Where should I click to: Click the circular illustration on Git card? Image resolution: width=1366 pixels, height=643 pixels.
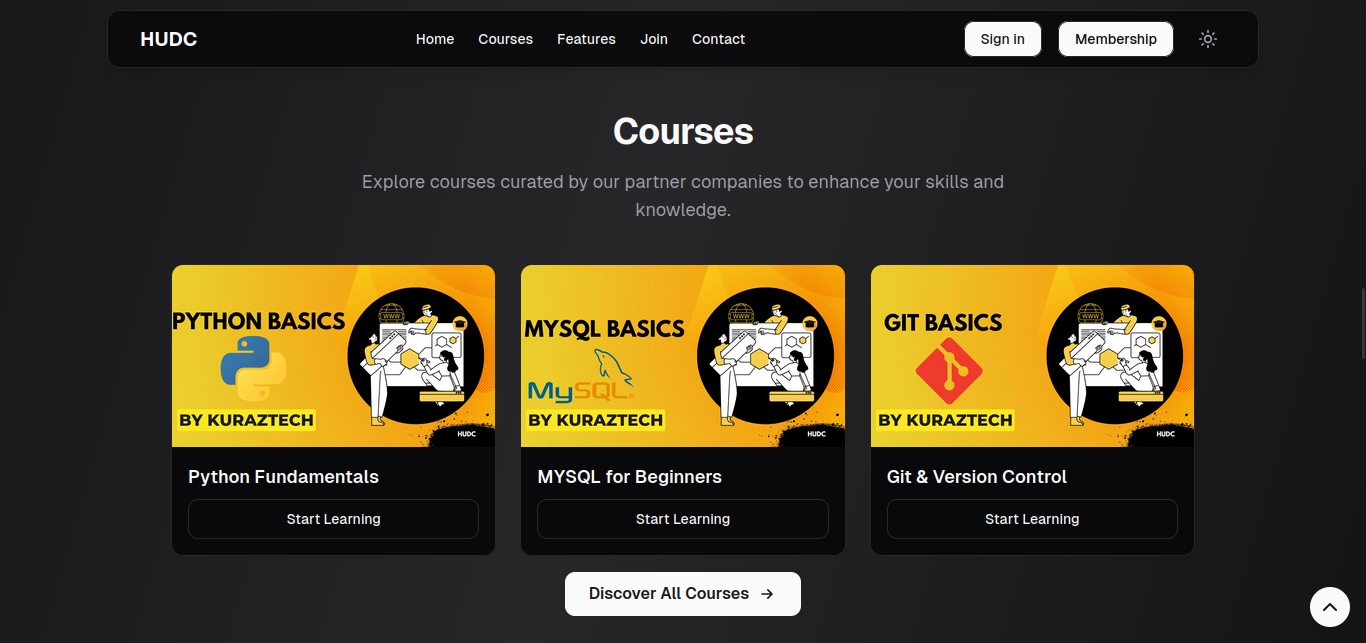1114,356
